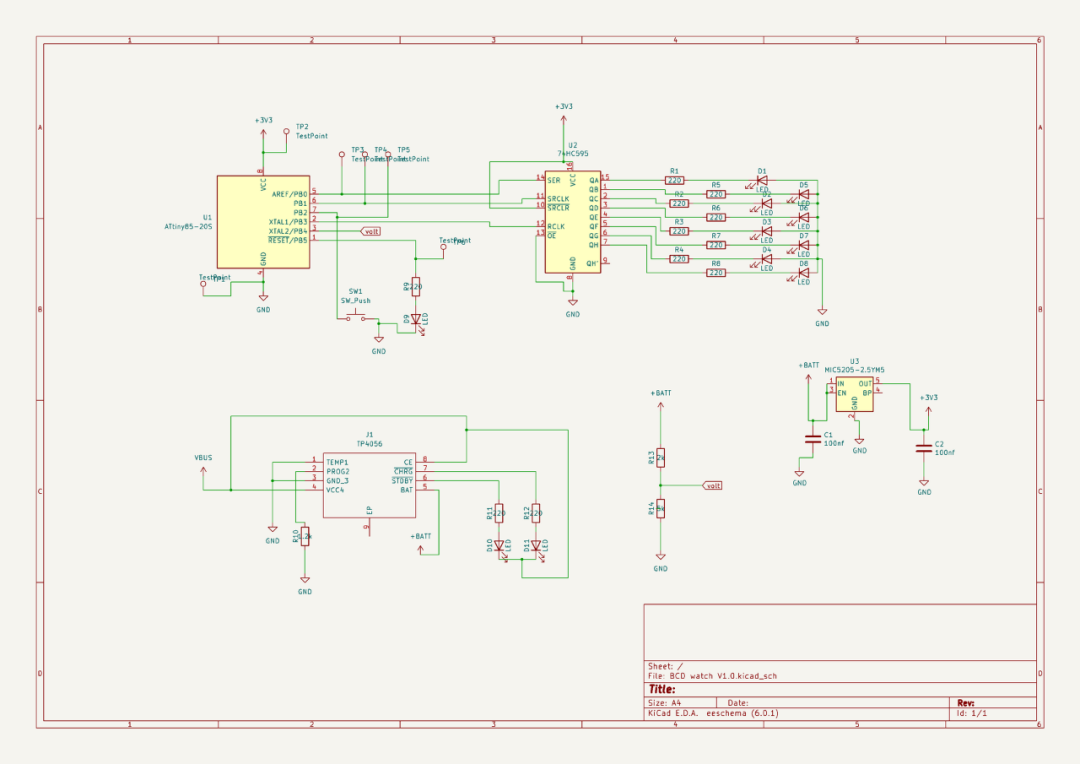Click LED D5 symbol

click(802, 194)
